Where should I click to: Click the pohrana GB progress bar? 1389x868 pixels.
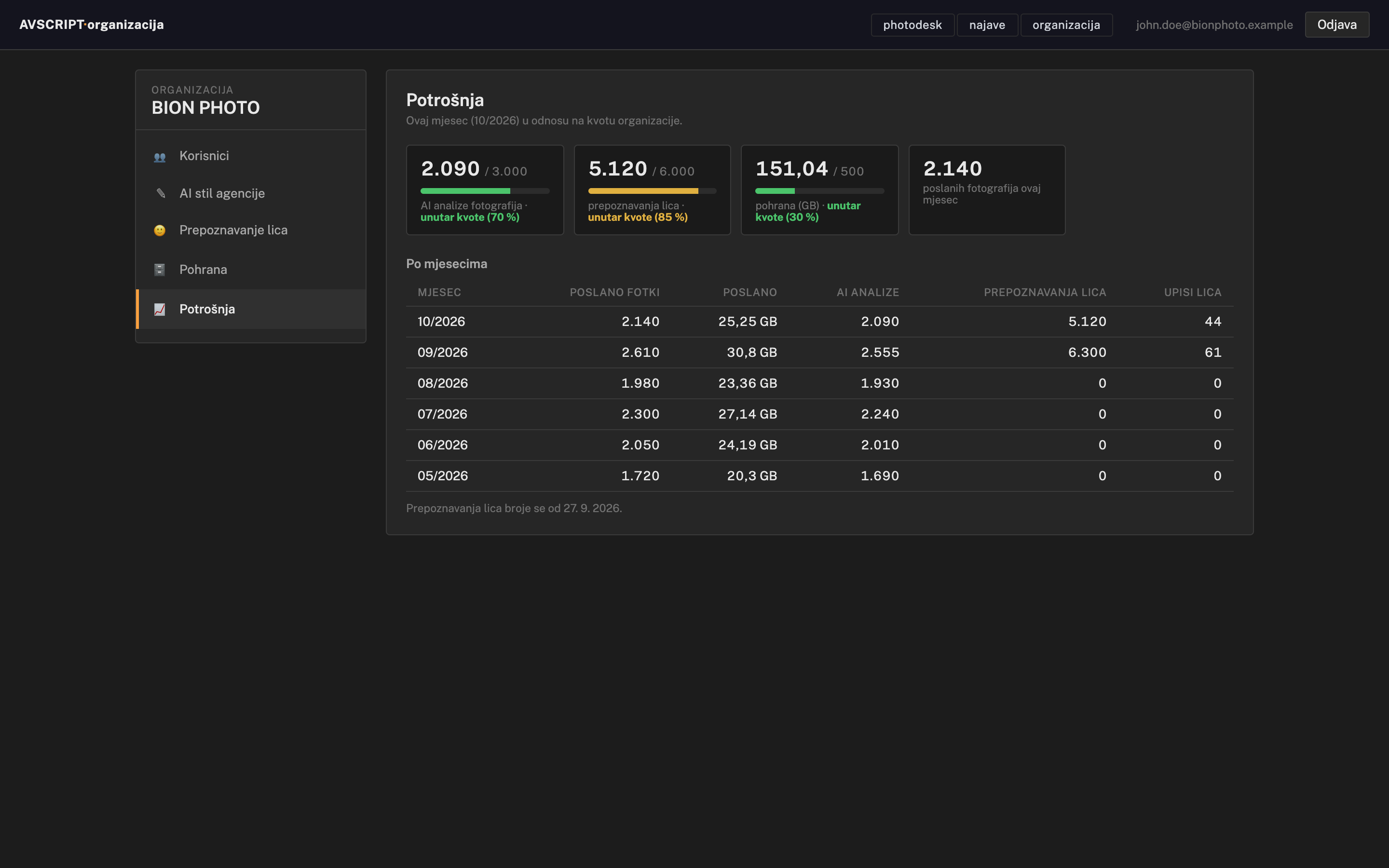[819, 190]
